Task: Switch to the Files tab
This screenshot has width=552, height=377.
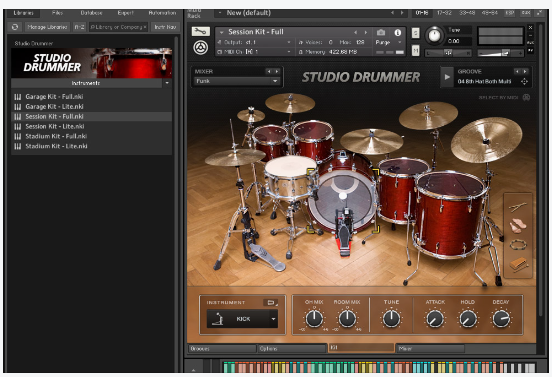Action: (57, 13)
